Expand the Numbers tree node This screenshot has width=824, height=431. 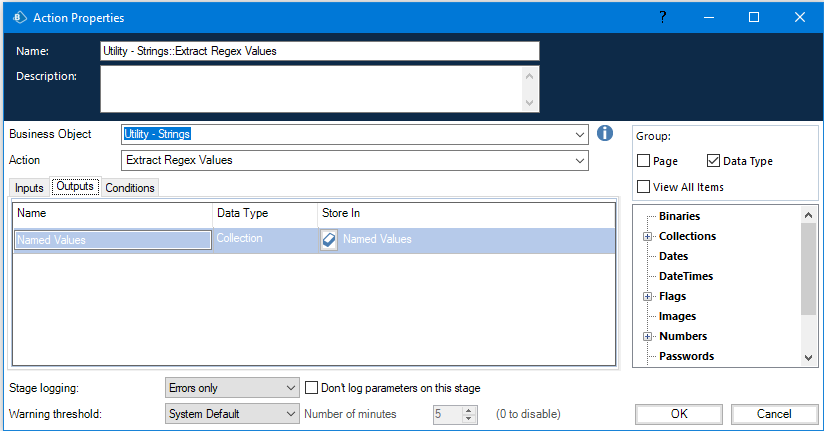click(648, 337)
